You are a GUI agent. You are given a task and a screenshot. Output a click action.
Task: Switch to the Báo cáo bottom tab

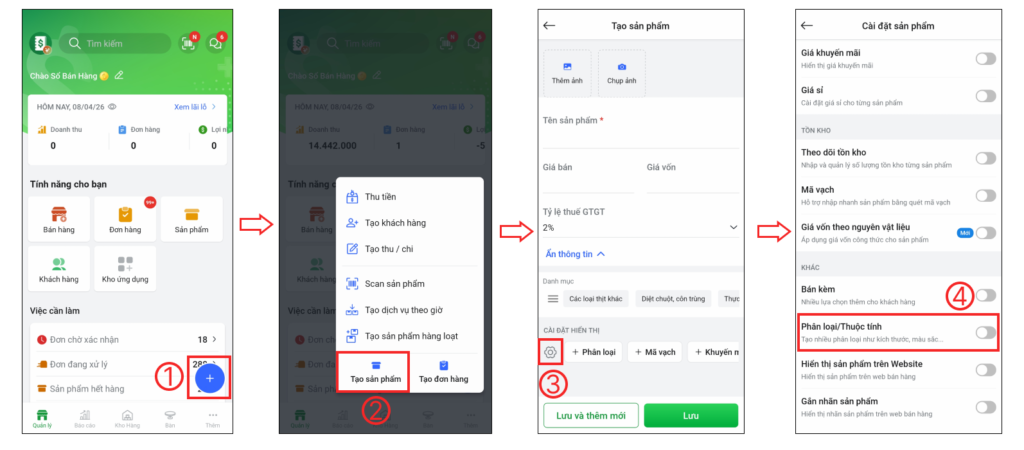[x=85, y=419]
